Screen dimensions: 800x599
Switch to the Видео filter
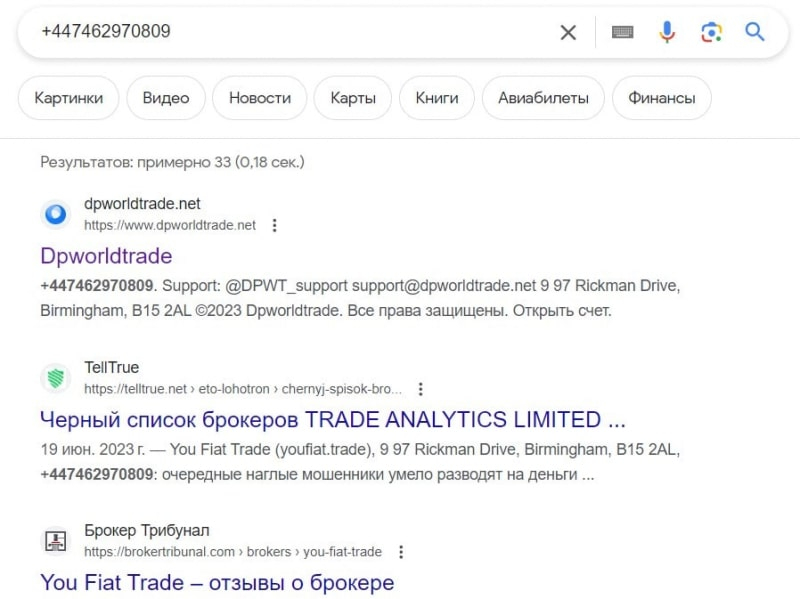click(x=166, y=98)
